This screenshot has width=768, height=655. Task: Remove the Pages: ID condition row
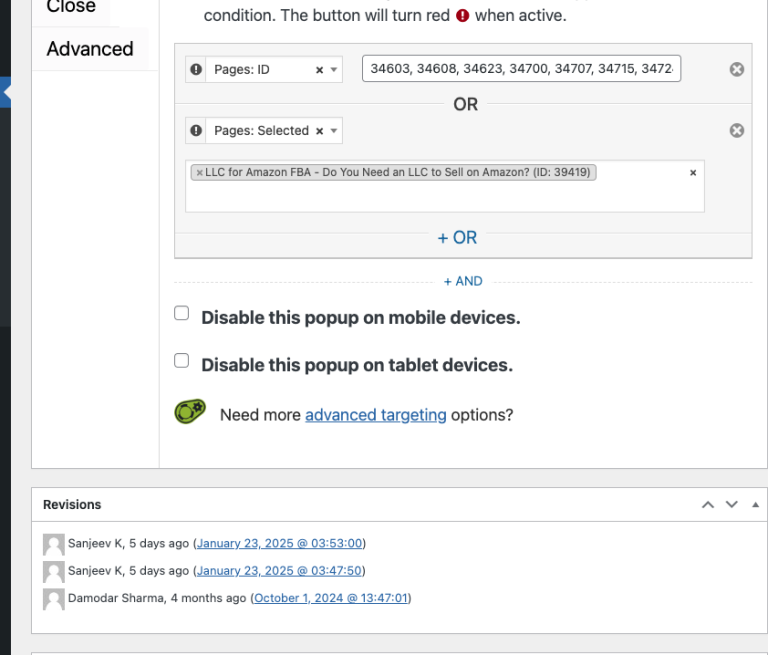point(737,70)
